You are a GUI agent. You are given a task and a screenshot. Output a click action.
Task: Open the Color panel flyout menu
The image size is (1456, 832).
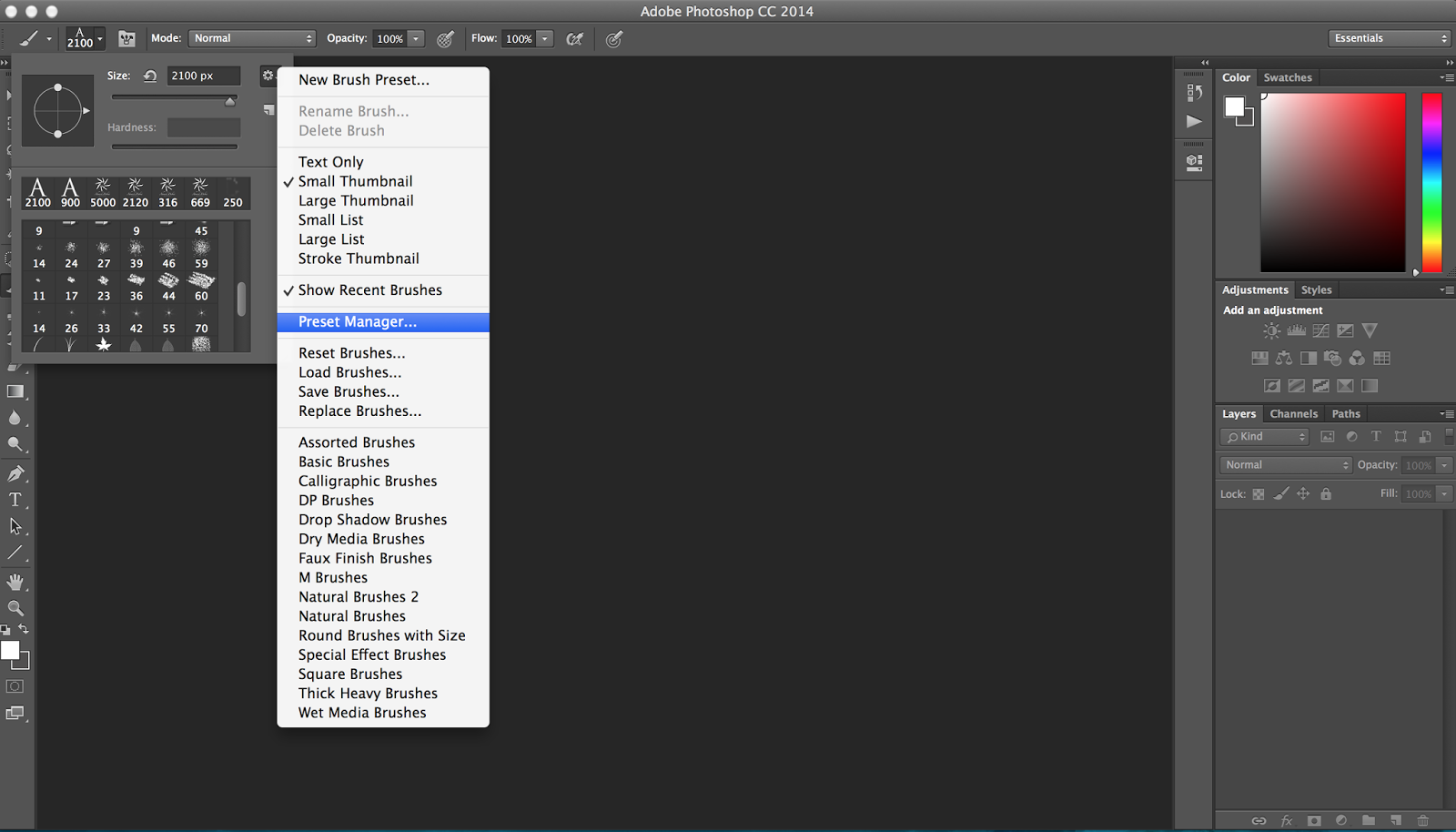(x=1446, y=77)
